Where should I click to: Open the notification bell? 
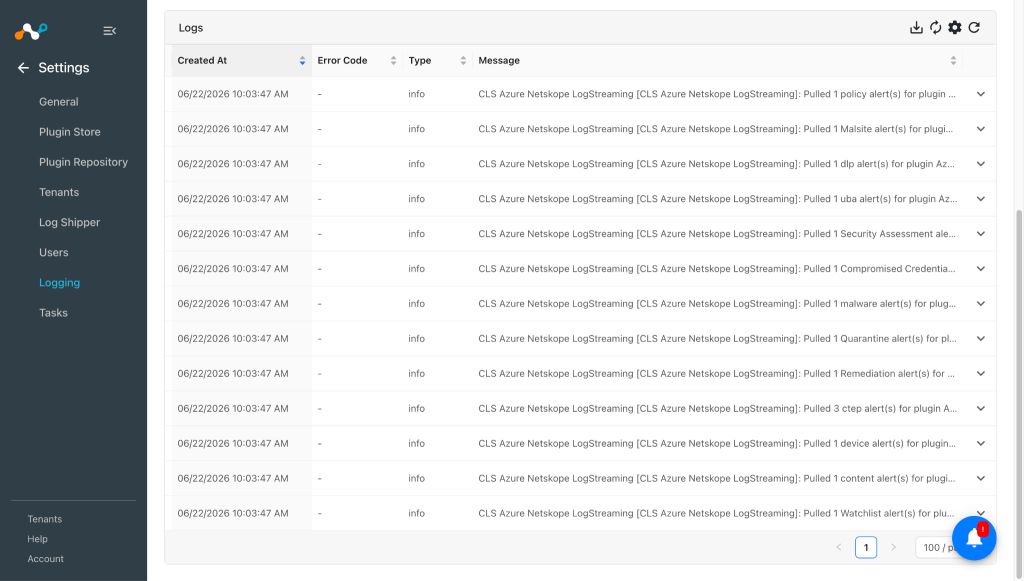[x=974, y=538]
